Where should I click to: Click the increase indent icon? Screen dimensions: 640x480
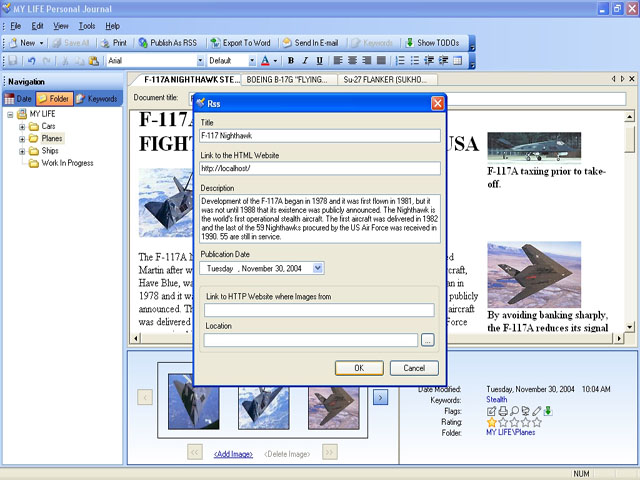tap(443, 61)
